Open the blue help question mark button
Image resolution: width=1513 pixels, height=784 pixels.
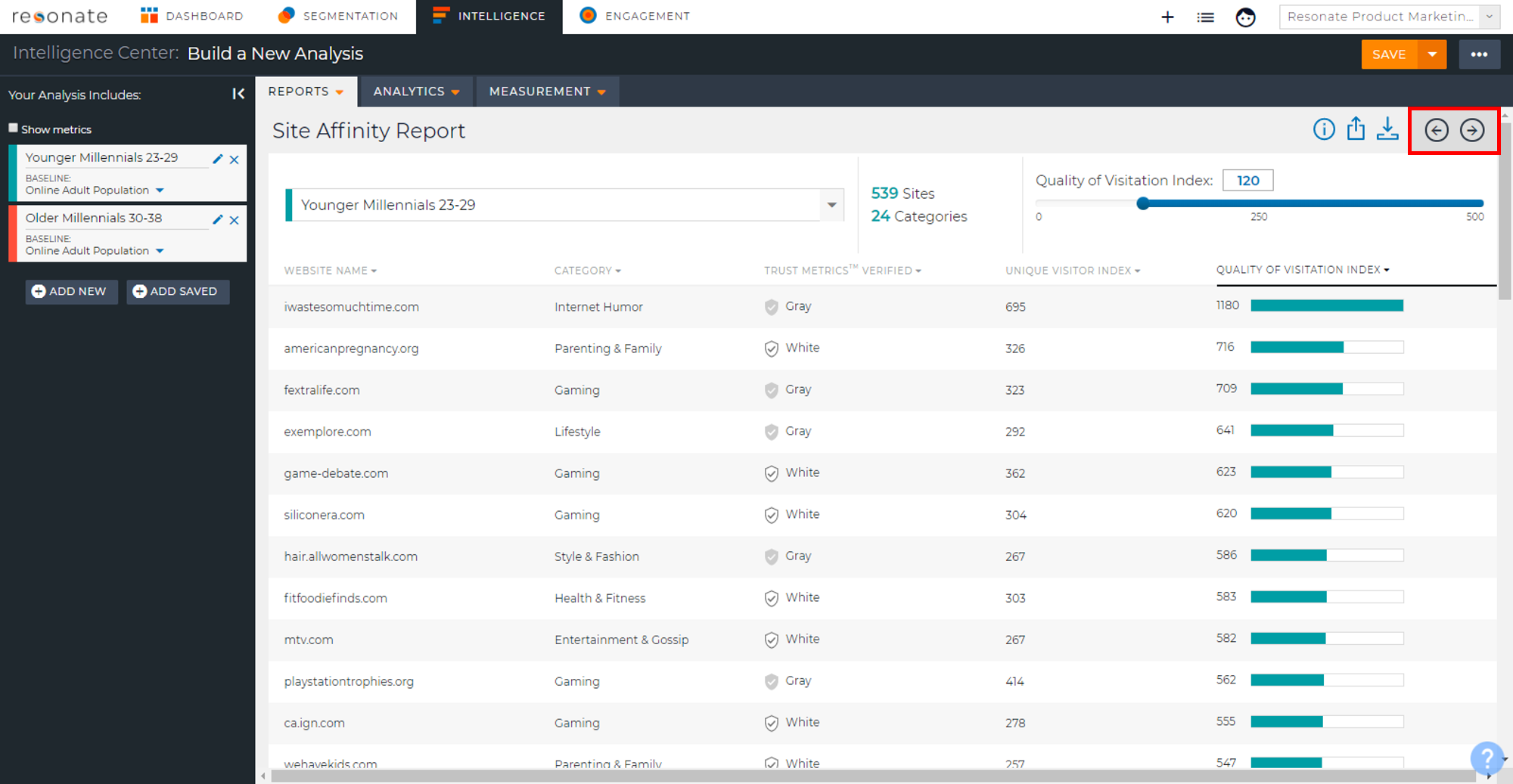coord(1486,757)
